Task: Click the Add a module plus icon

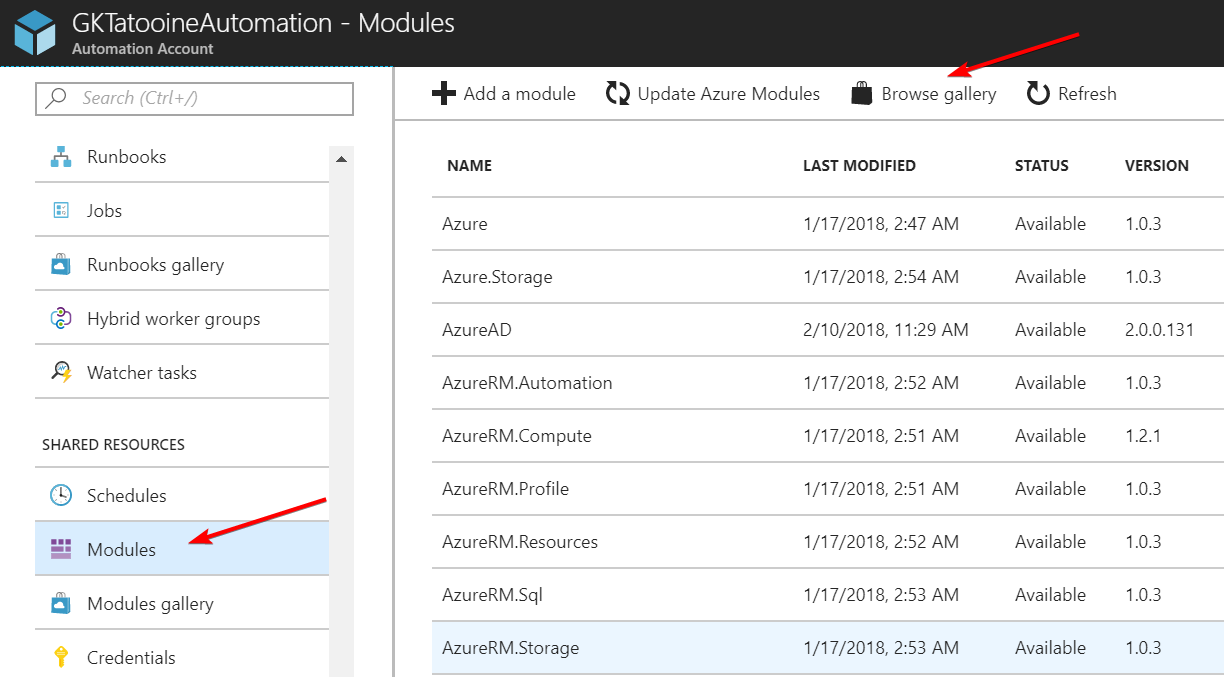Action: [443, 93]
